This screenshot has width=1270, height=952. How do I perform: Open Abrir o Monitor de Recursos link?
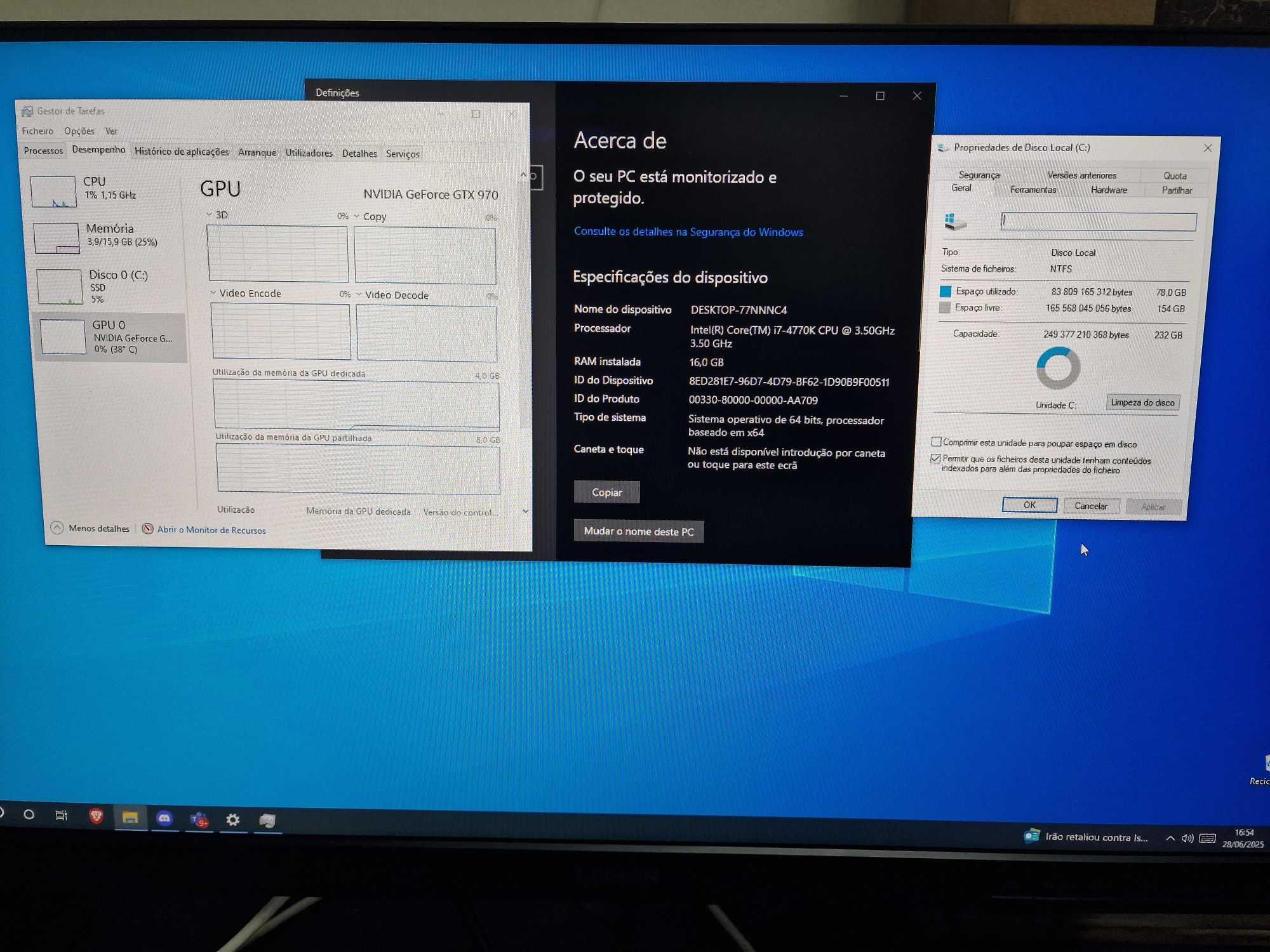[211, 530]
